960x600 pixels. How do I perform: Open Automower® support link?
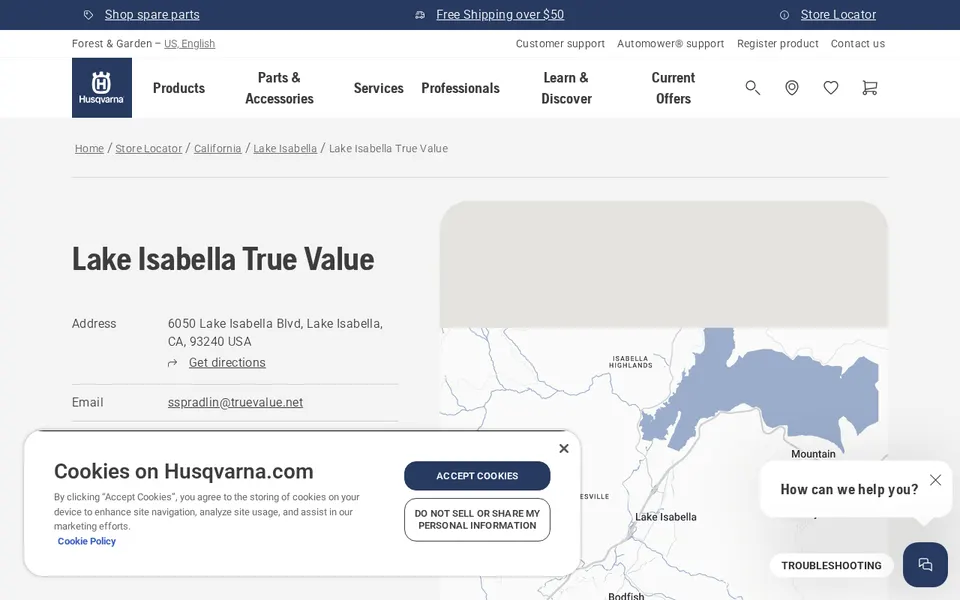[x=670, y=43]
